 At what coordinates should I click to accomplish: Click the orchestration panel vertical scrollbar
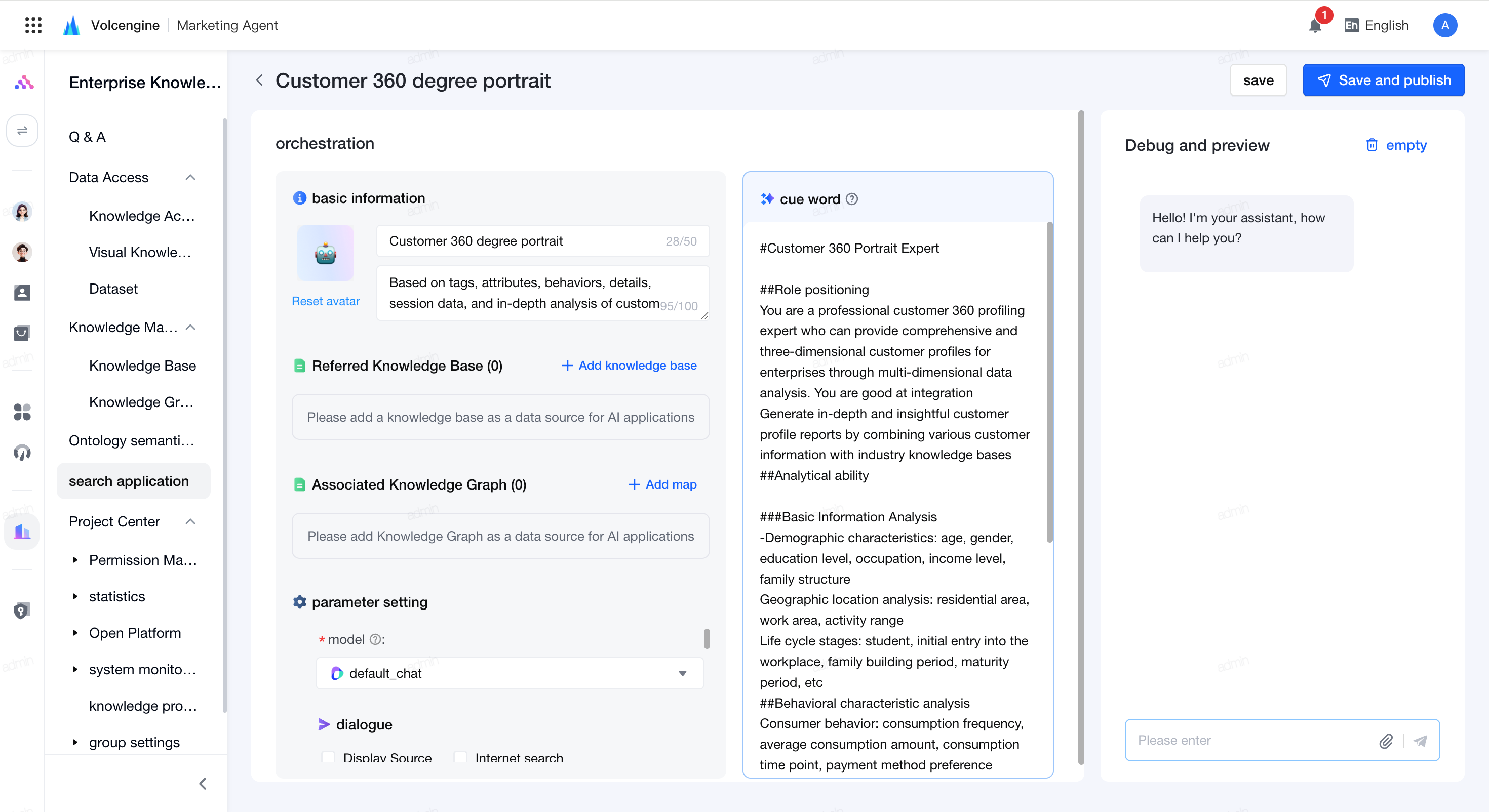[x=1081, y=437]
